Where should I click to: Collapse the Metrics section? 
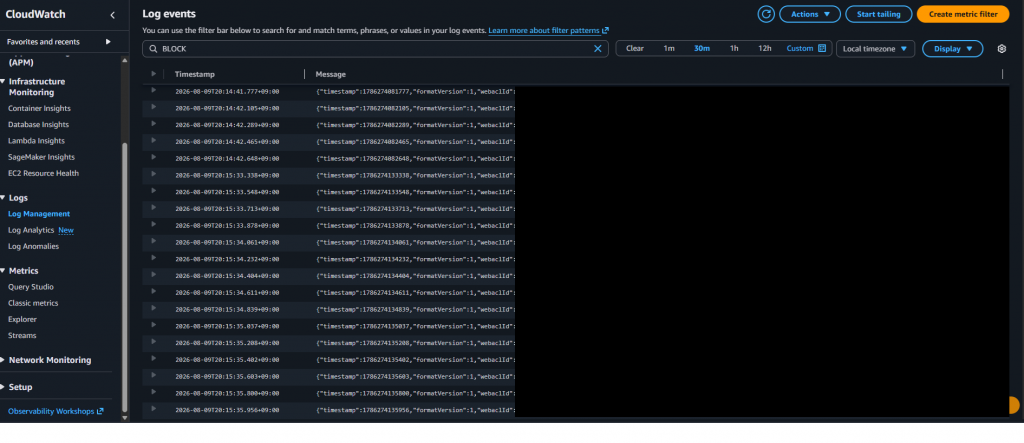tap(3, 271)
